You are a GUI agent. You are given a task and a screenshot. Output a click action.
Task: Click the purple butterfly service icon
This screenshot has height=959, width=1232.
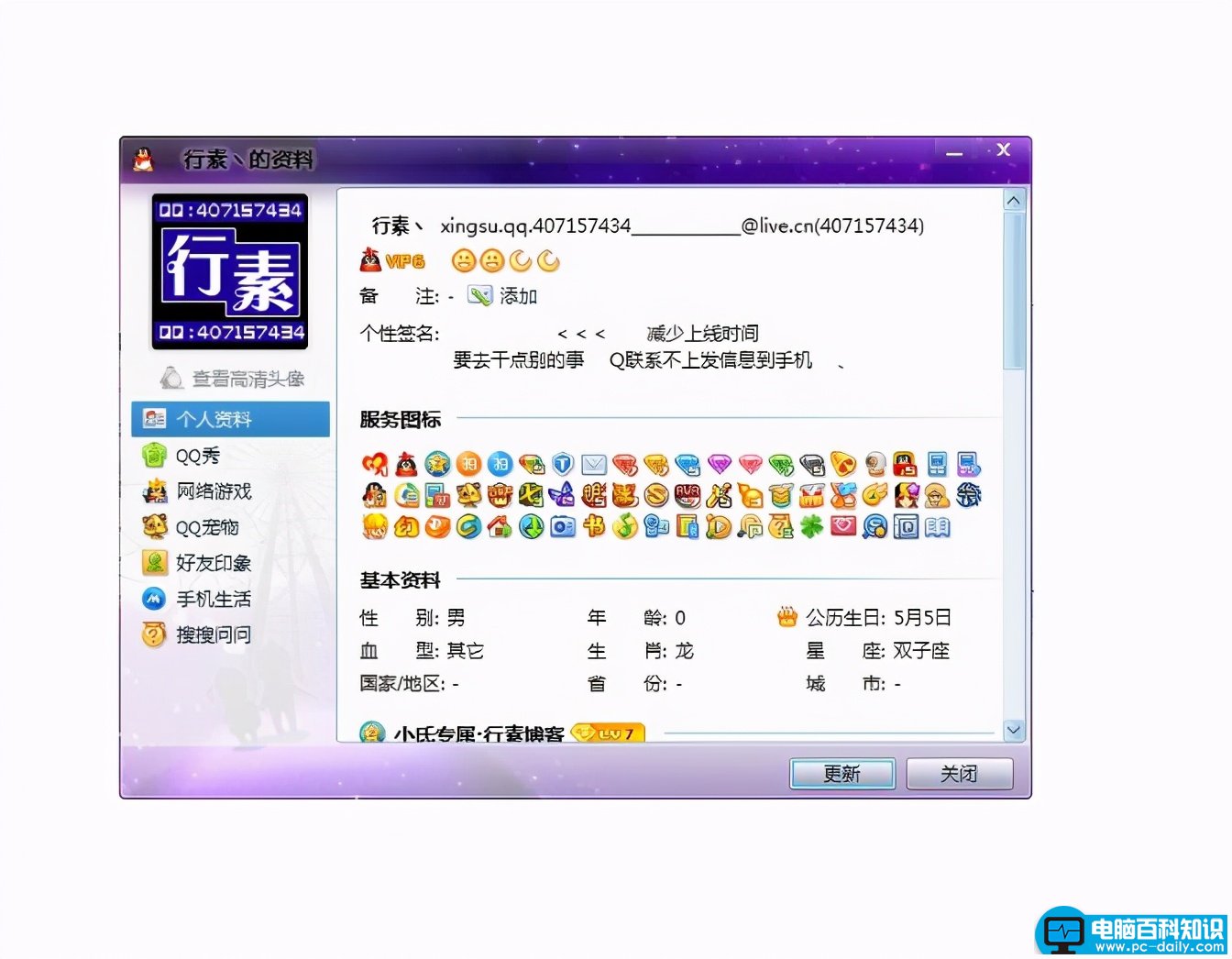click(x=561, y=496)
